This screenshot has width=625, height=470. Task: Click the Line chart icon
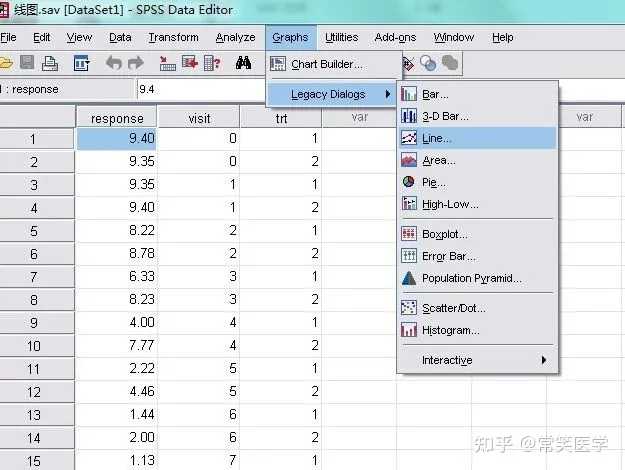[x=409, y=138]
